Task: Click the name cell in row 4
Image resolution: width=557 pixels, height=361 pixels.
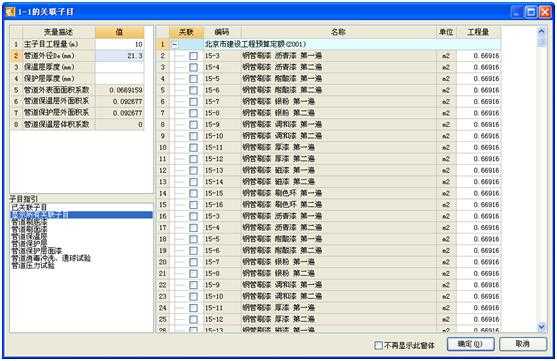Action: 339,79
